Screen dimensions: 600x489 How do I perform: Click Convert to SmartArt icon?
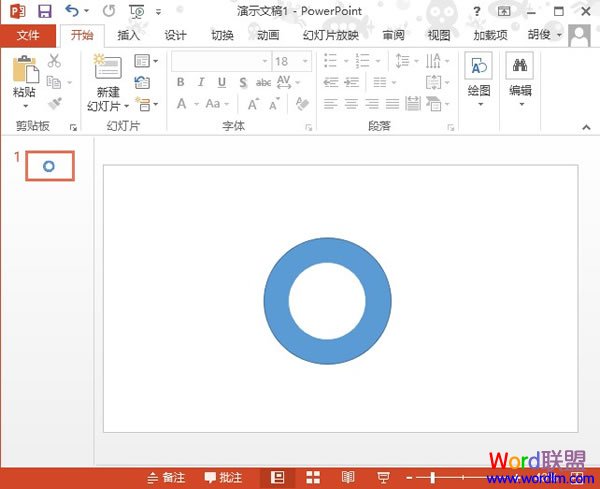click(x=434, y=104)
